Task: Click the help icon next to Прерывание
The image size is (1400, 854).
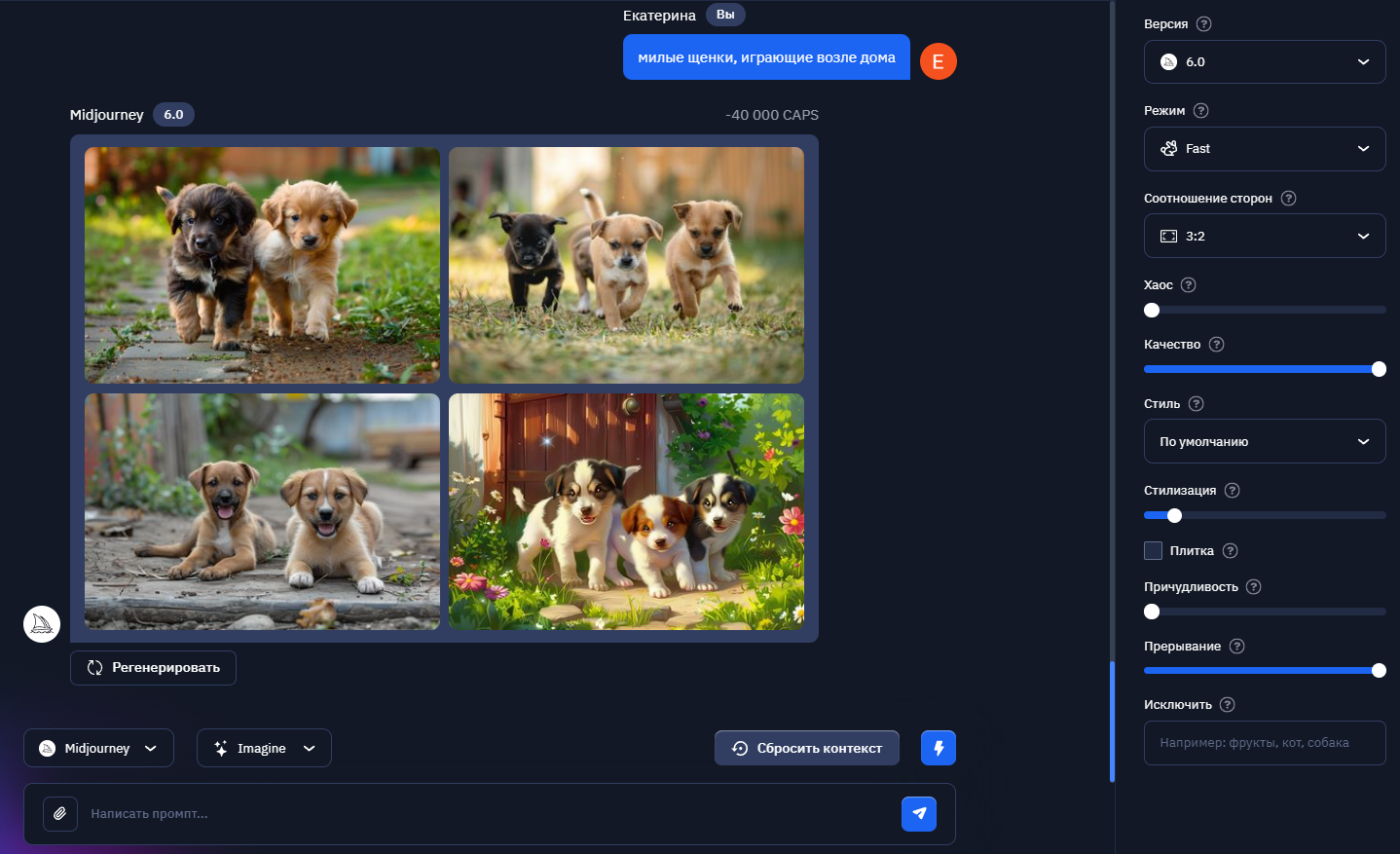Action: 1236,647
